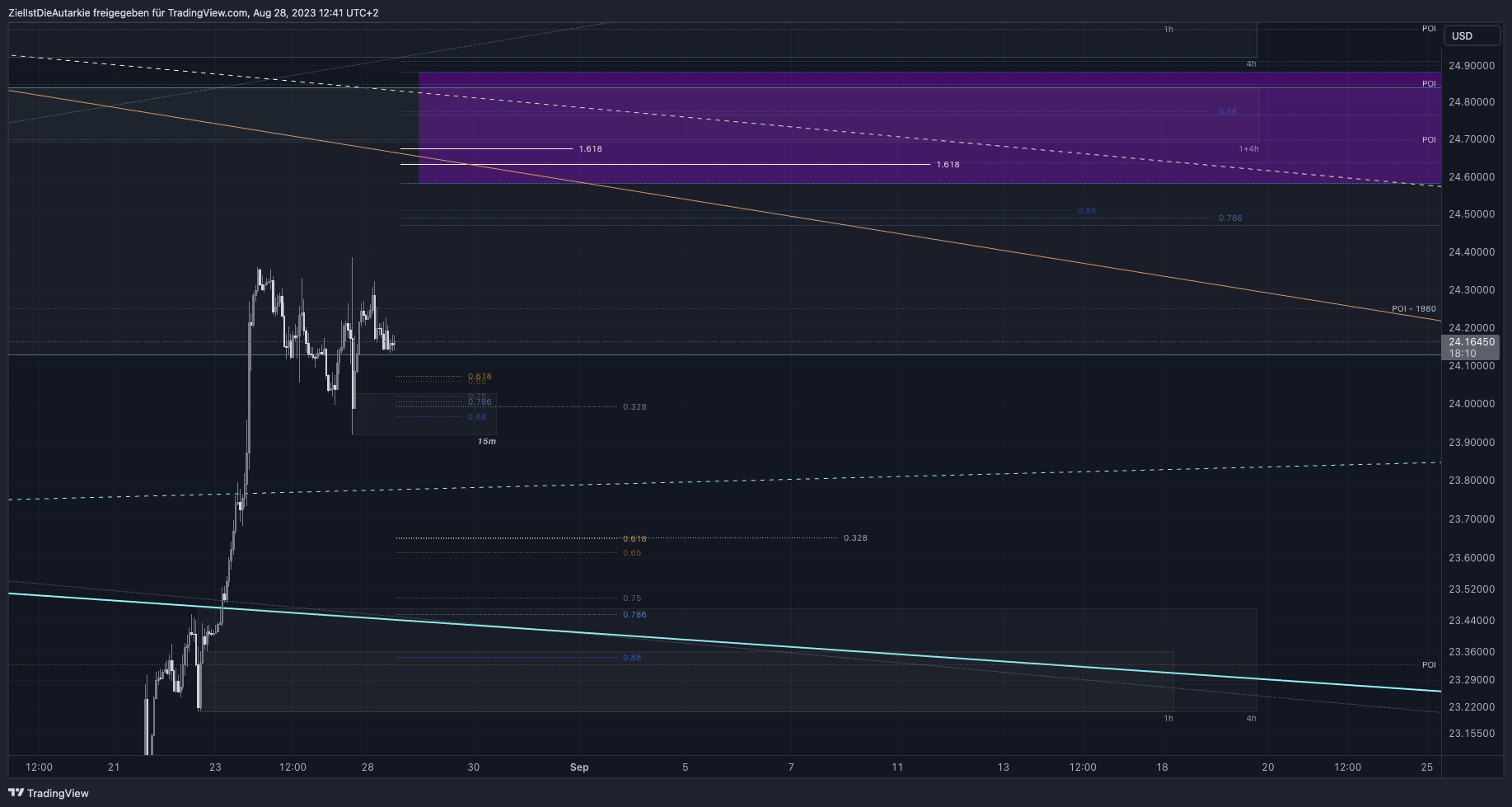This screenshot has height=807, width=1512.
Task: Click date 30 on the time axis
Action: click(474, 767)
